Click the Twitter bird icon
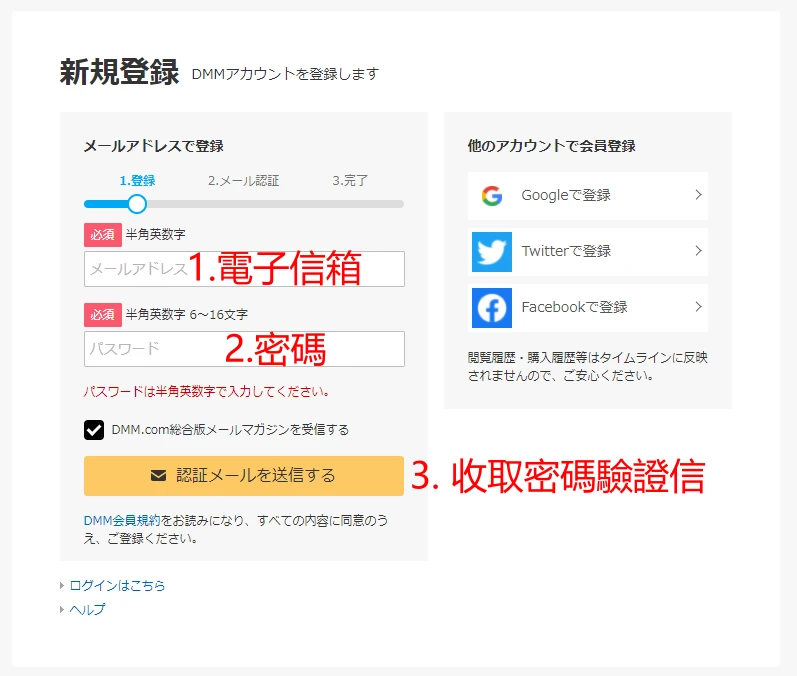Image resolution: width=797 pixels, height=676 pixels. pos(492,252)
